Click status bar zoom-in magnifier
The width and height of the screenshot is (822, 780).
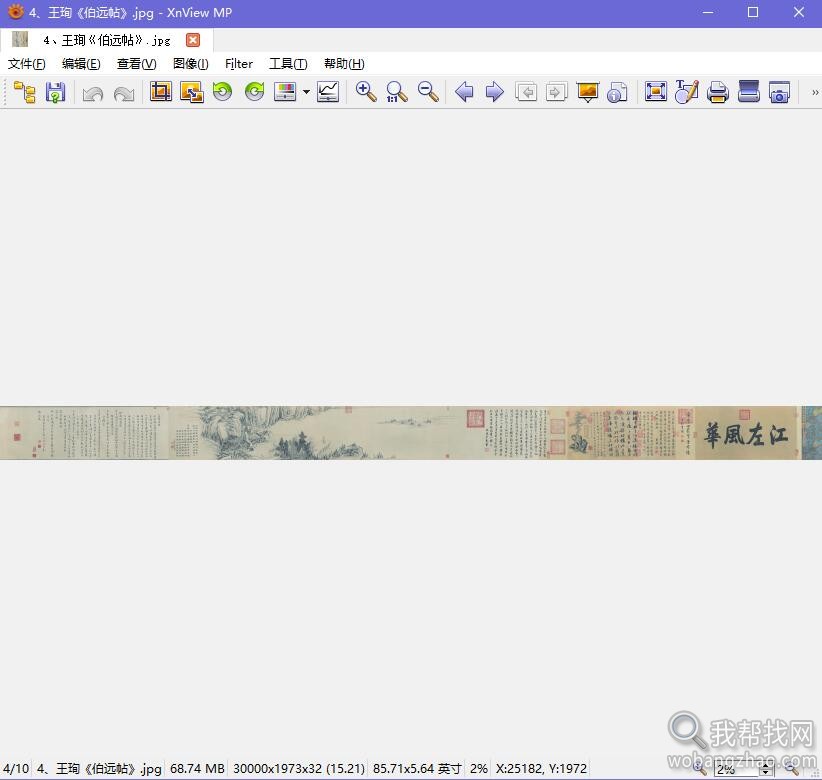pos(700,769)
